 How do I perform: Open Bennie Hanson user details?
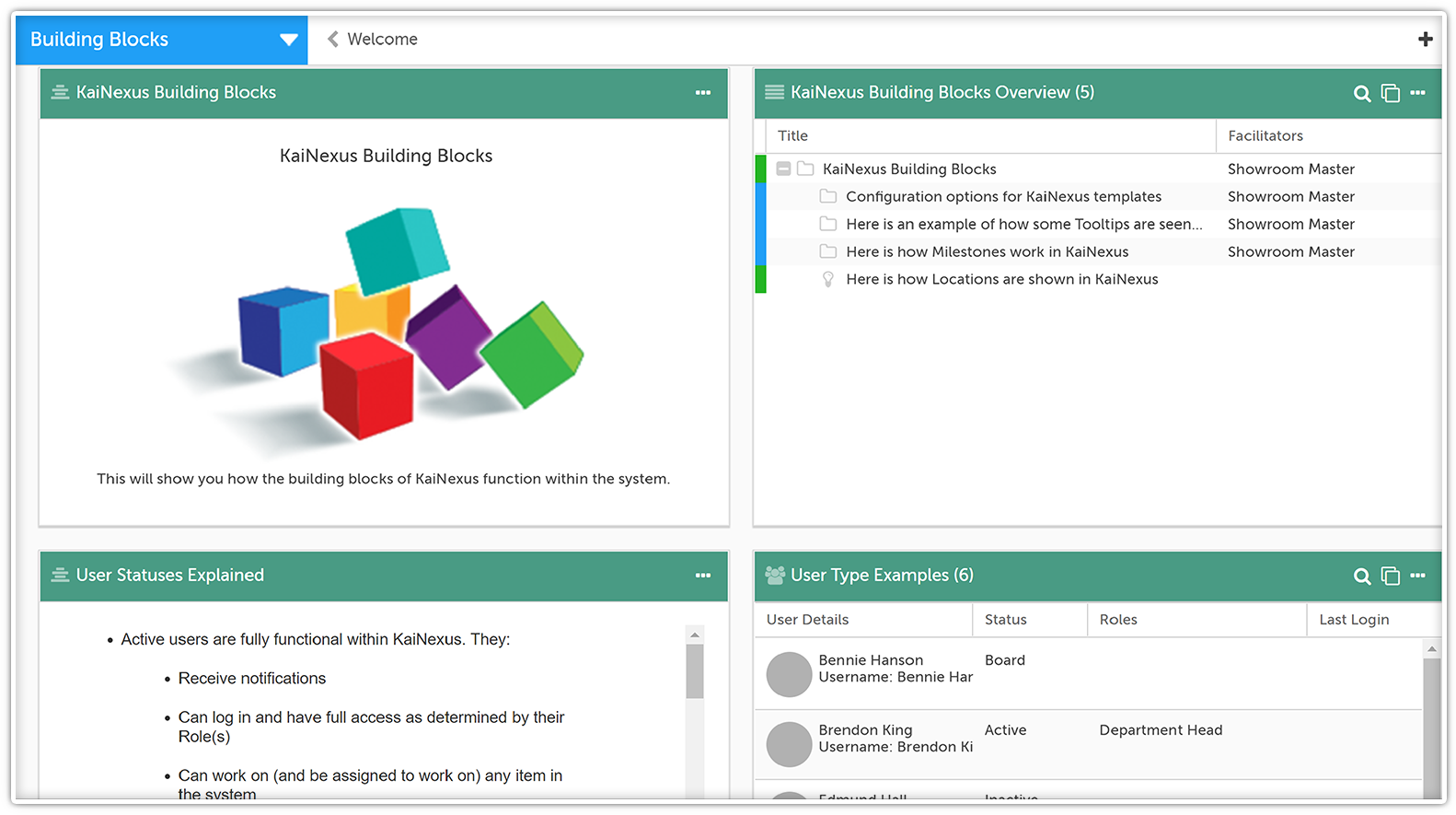point(871,660)
